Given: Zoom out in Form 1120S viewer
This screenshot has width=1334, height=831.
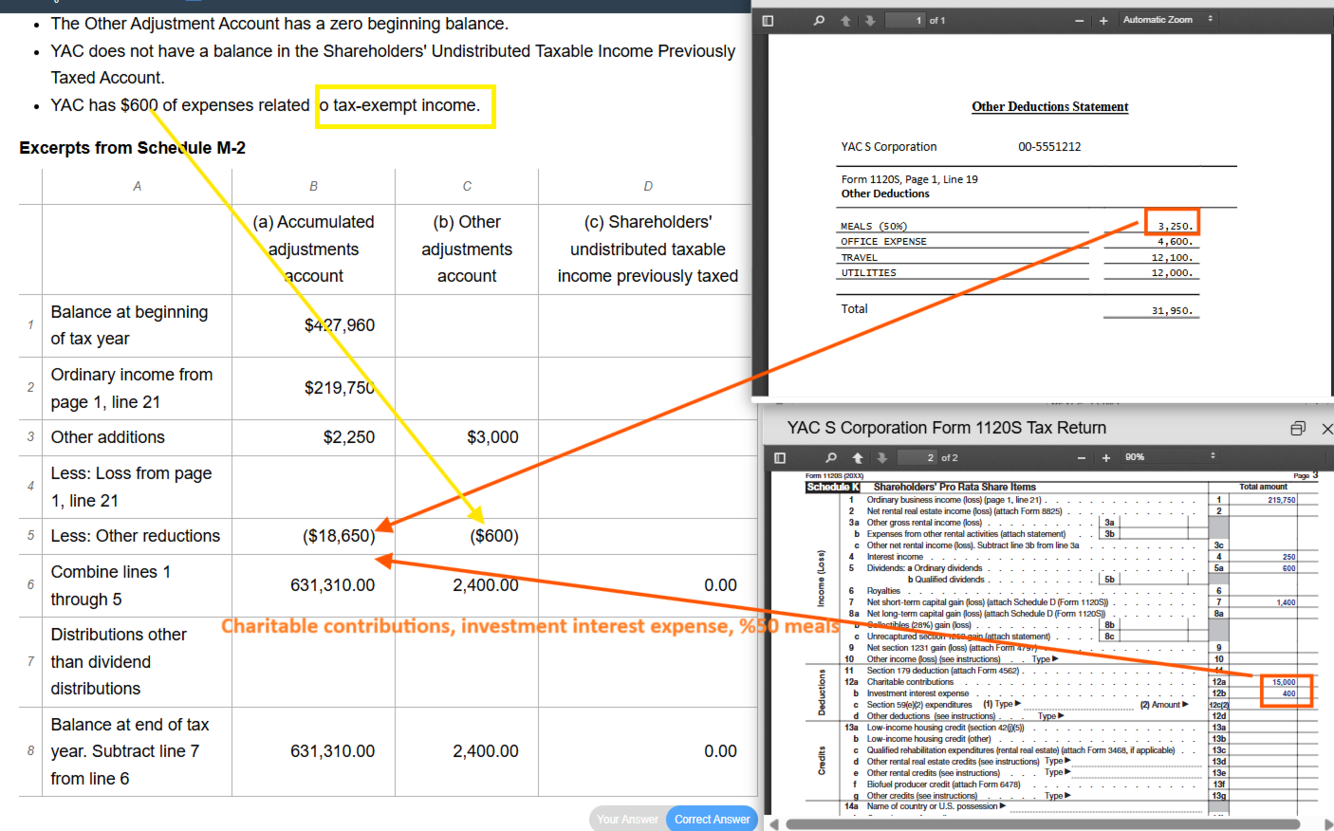Looking at the screenshot, I should 1080,458.
